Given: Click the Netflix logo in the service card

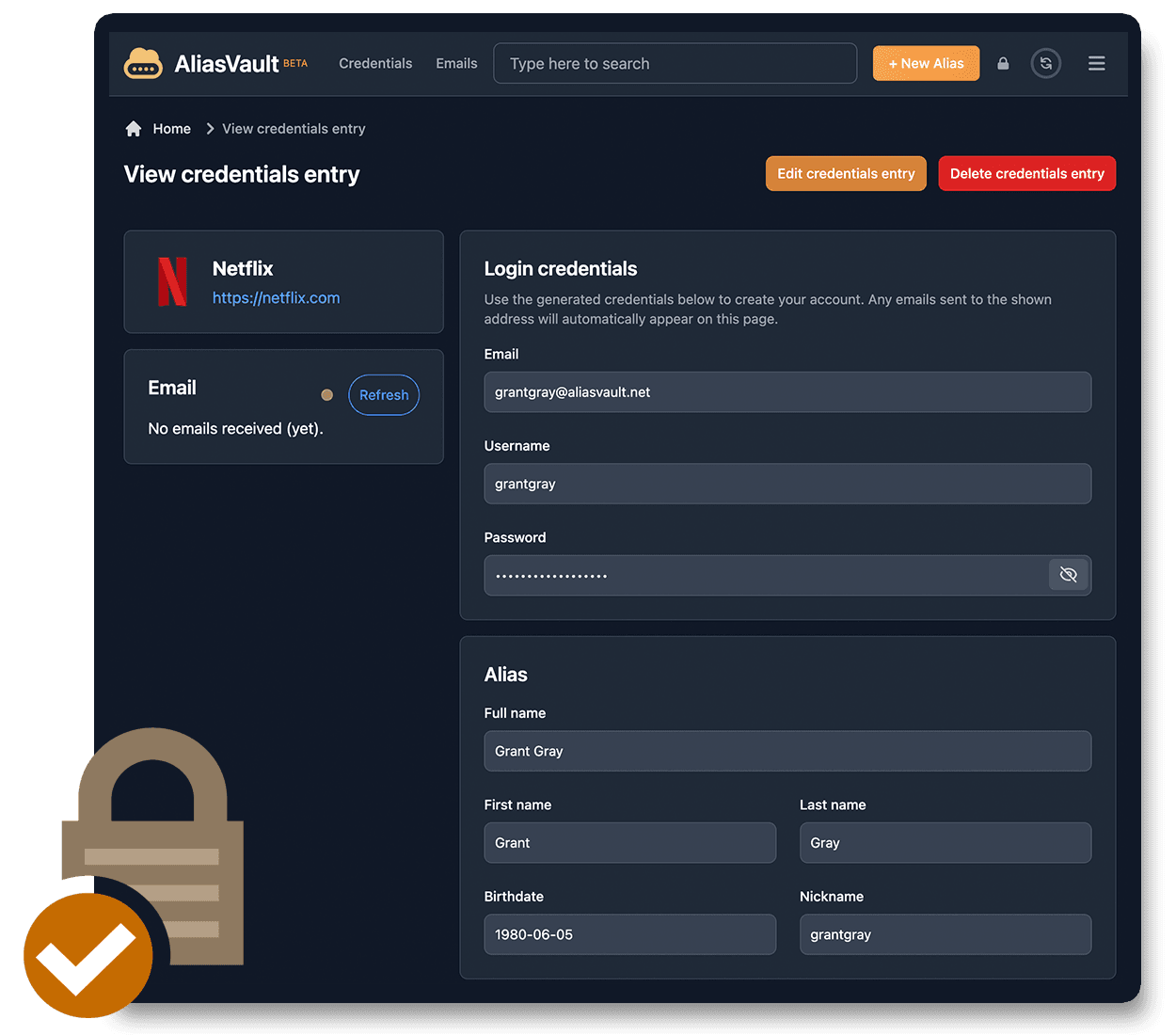Looking at the screenshot, I should click(173, 281).
